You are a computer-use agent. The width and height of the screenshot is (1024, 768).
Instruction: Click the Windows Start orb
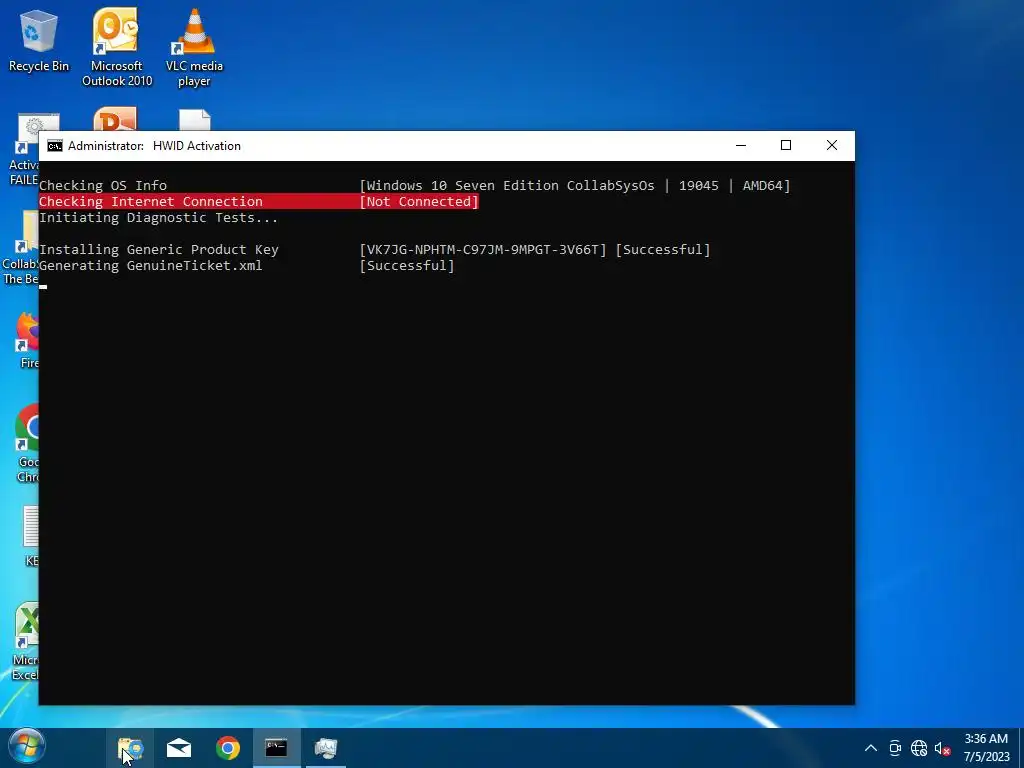27,747
